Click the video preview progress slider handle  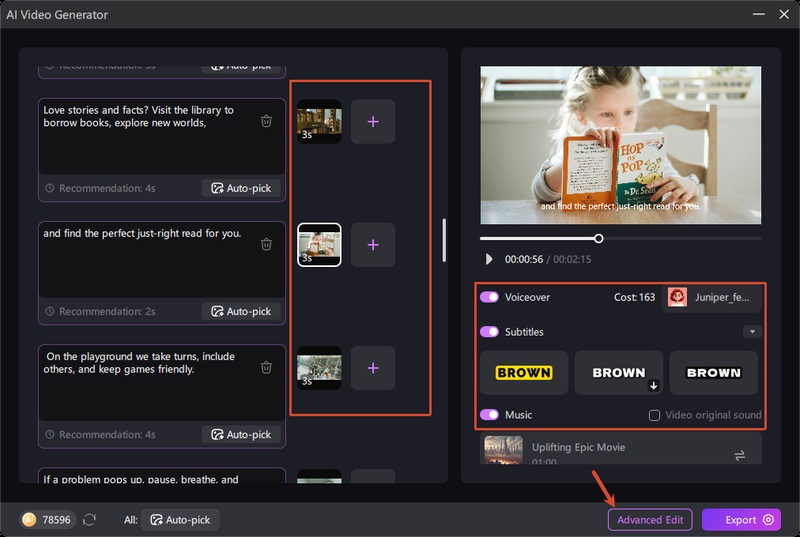click(x=598, y=238)
